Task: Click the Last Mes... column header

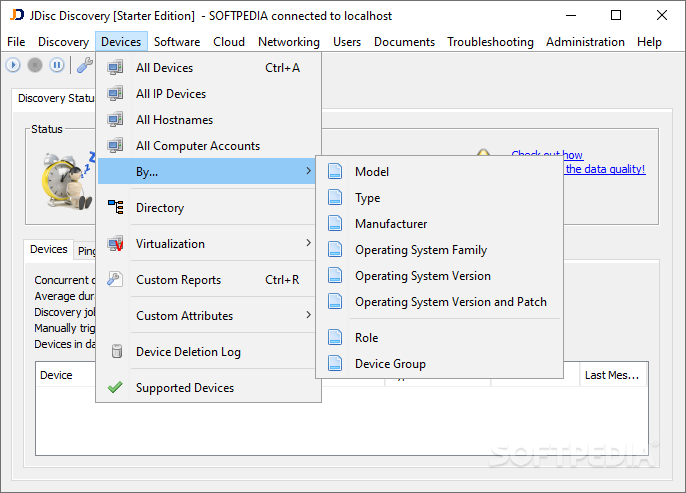Action: pyautogui.click(x=613, y=375)
